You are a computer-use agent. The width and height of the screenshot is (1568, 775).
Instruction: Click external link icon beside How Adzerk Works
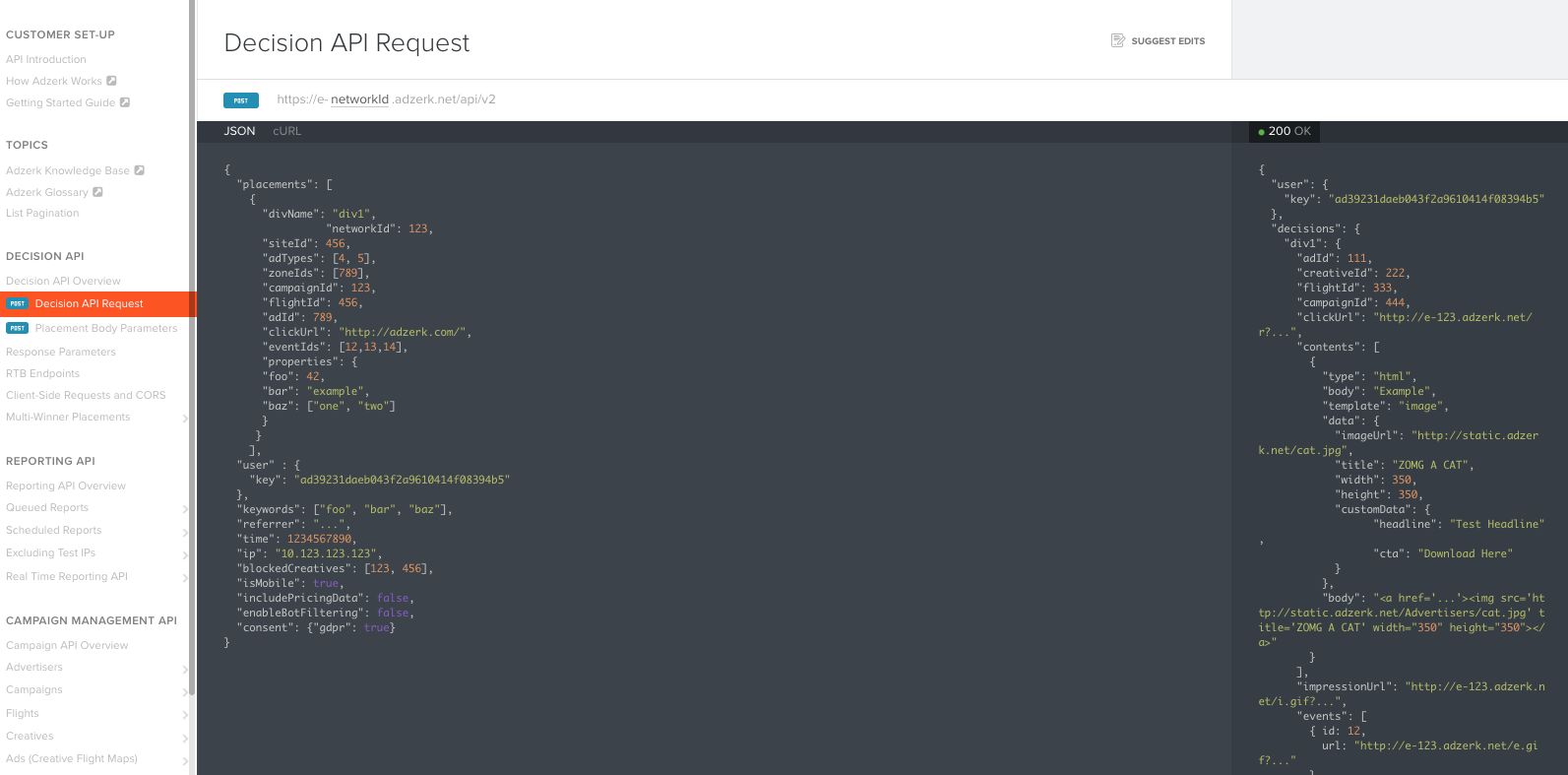point(111,81)
